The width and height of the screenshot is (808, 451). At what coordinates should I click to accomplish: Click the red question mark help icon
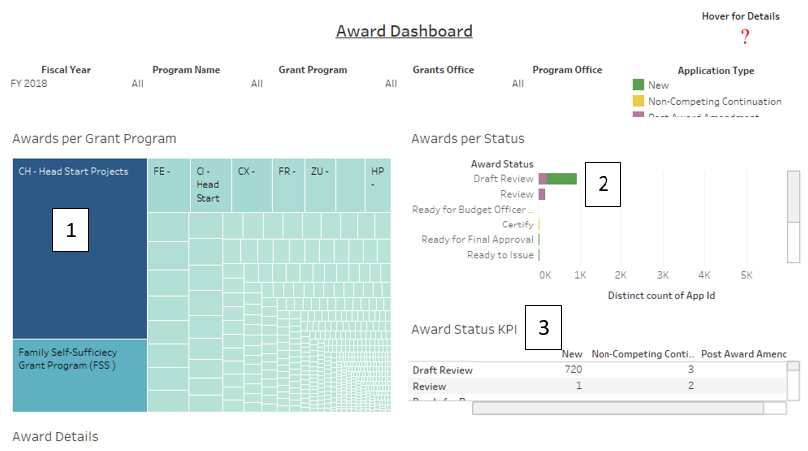point(745,37)
